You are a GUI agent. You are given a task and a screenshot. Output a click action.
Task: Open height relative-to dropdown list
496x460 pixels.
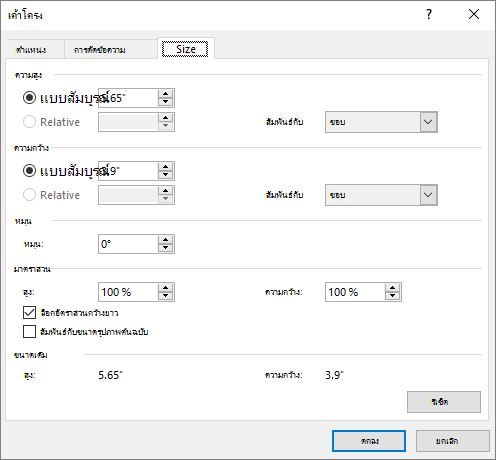[x=381, y=122]
